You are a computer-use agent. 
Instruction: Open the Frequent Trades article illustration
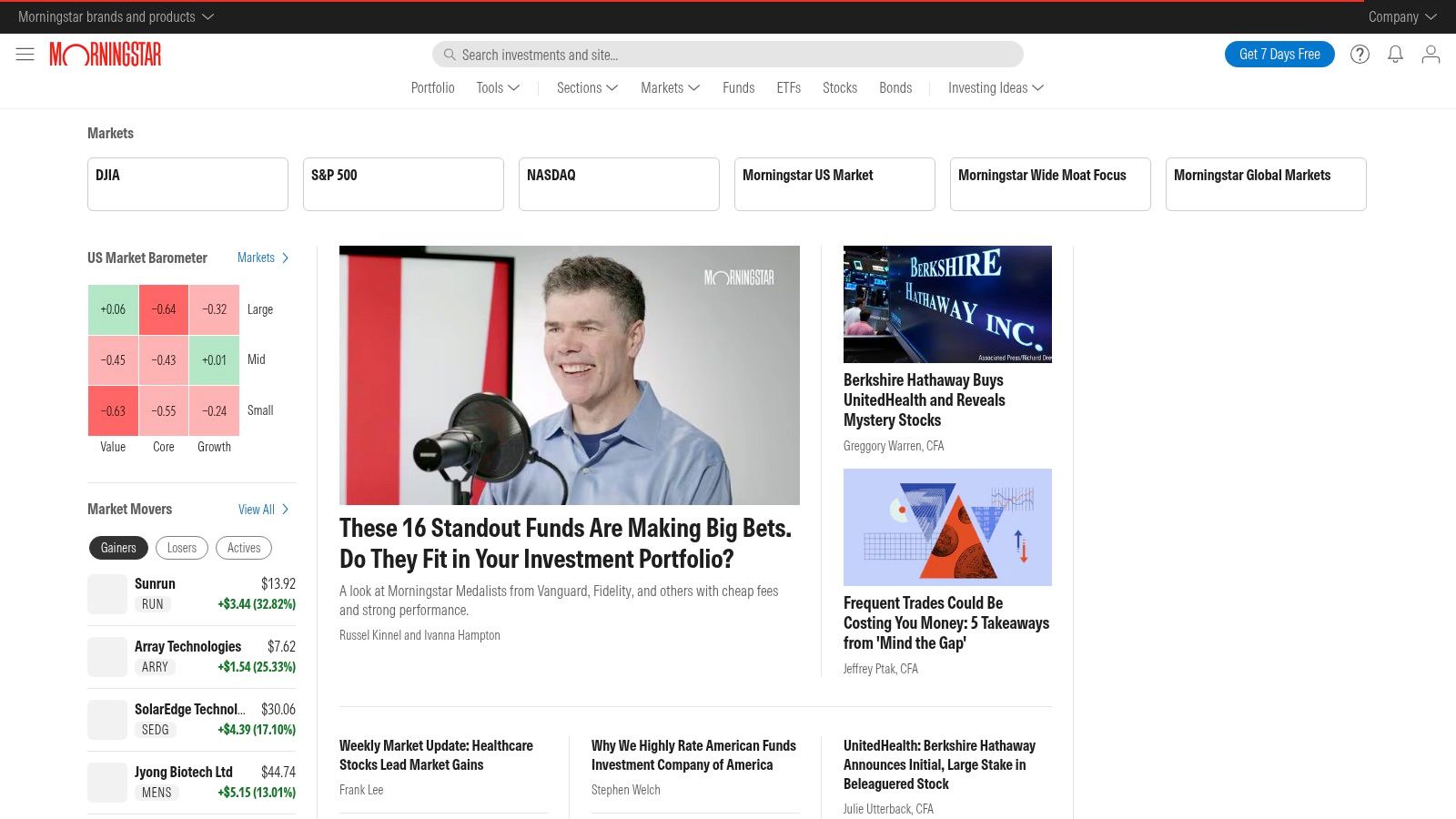pyautogui.click(x=947, y=527)
